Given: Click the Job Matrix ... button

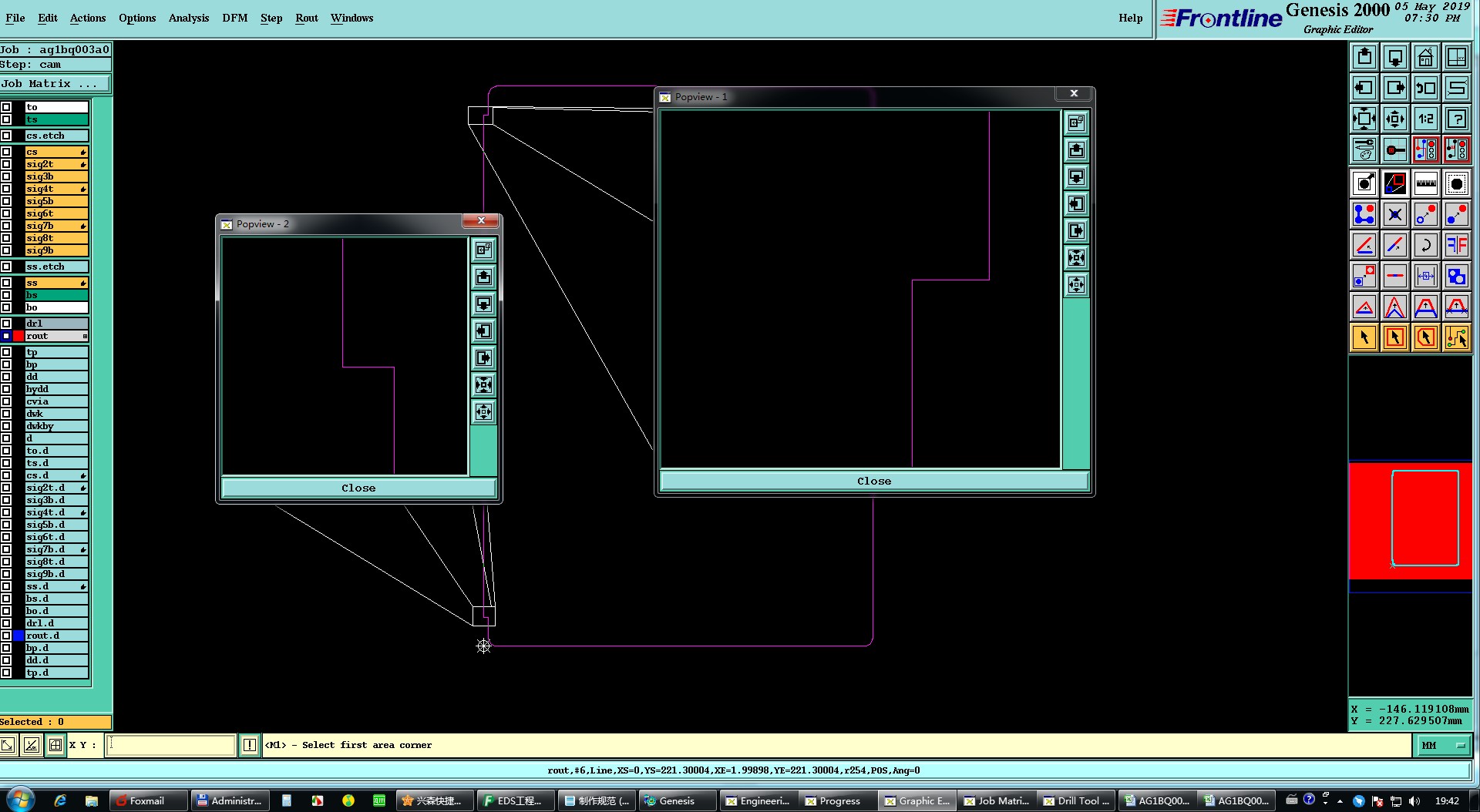Looking at the screenshot, I should pos(55,83).
